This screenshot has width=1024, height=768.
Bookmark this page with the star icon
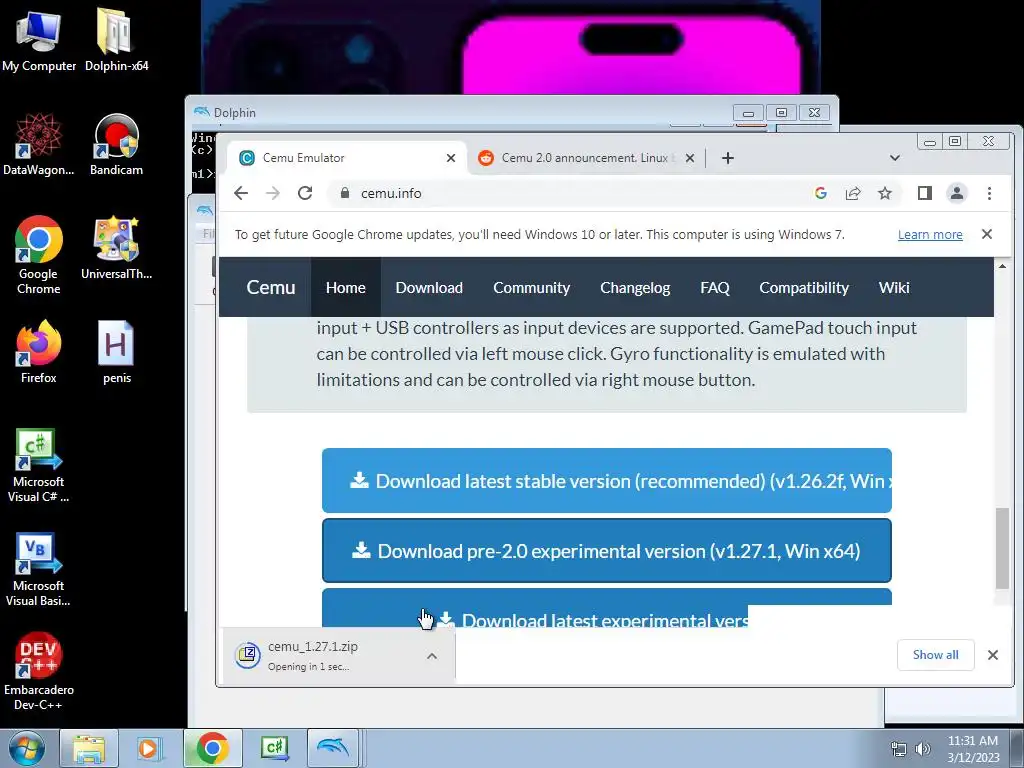click(885, 193)
